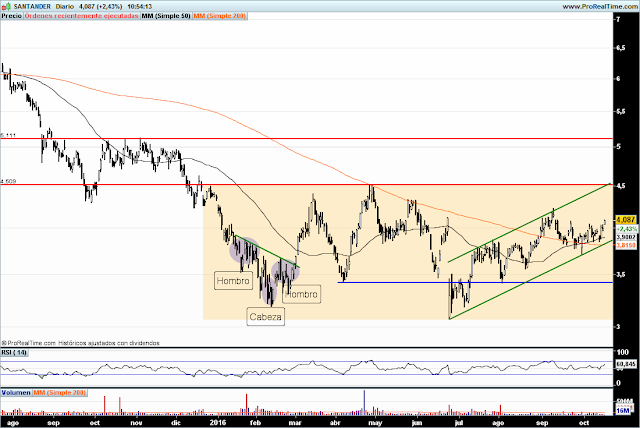This screenshot has height=428, width=640.
Task: Click the nov label on time axis
Action: (136, 423)
